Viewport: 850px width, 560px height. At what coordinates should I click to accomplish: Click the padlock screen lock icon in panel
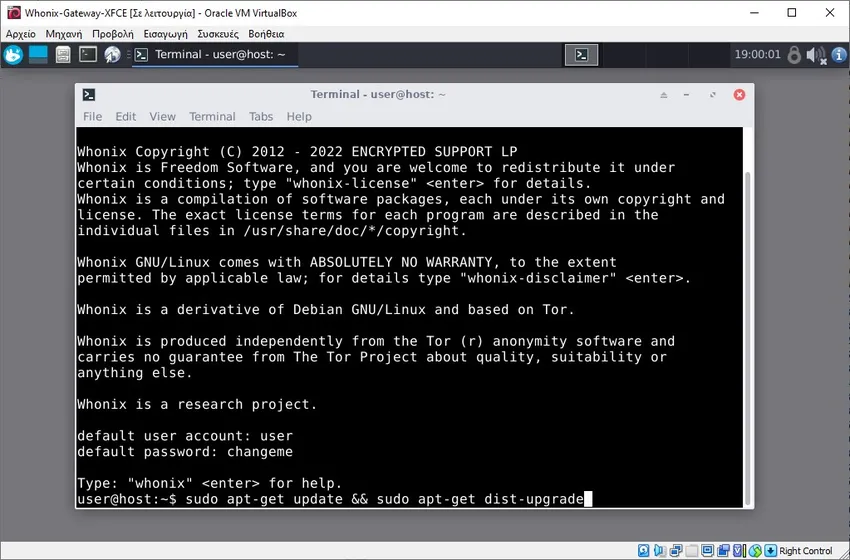[794, 55]
